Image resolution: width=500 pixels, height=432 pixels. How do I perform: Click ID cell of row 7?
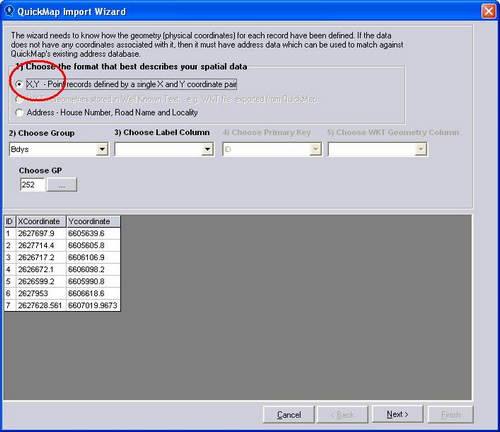tap(9, 305)
